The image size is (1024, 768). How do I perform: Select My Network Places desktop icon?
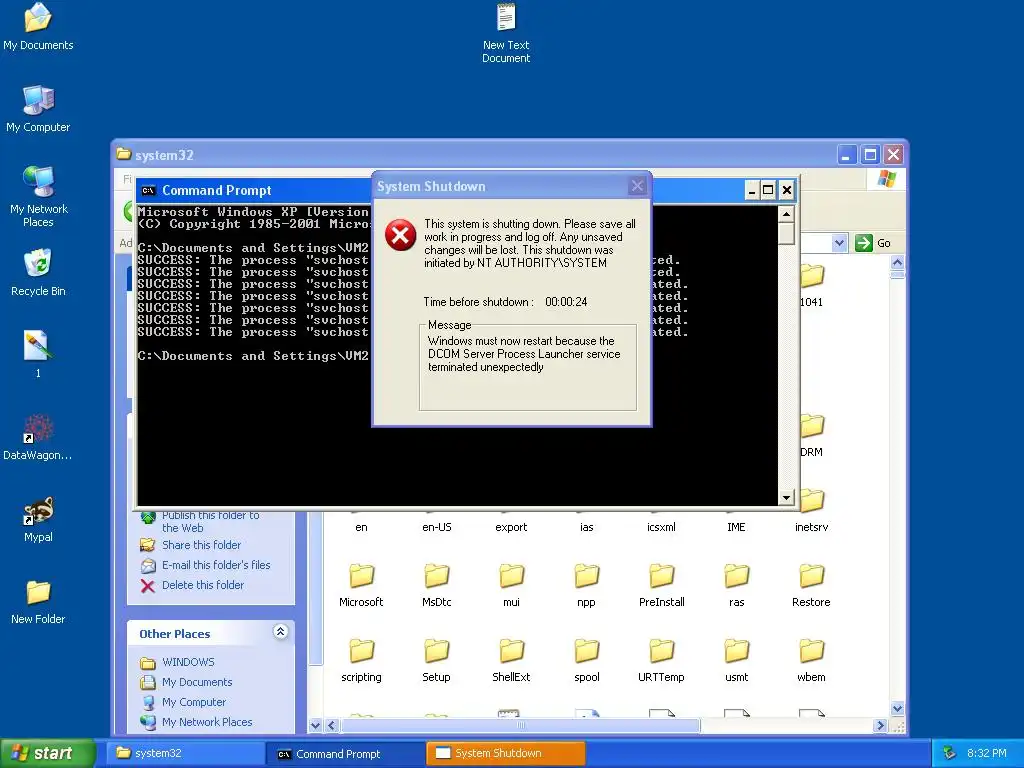tap(38, 196)
